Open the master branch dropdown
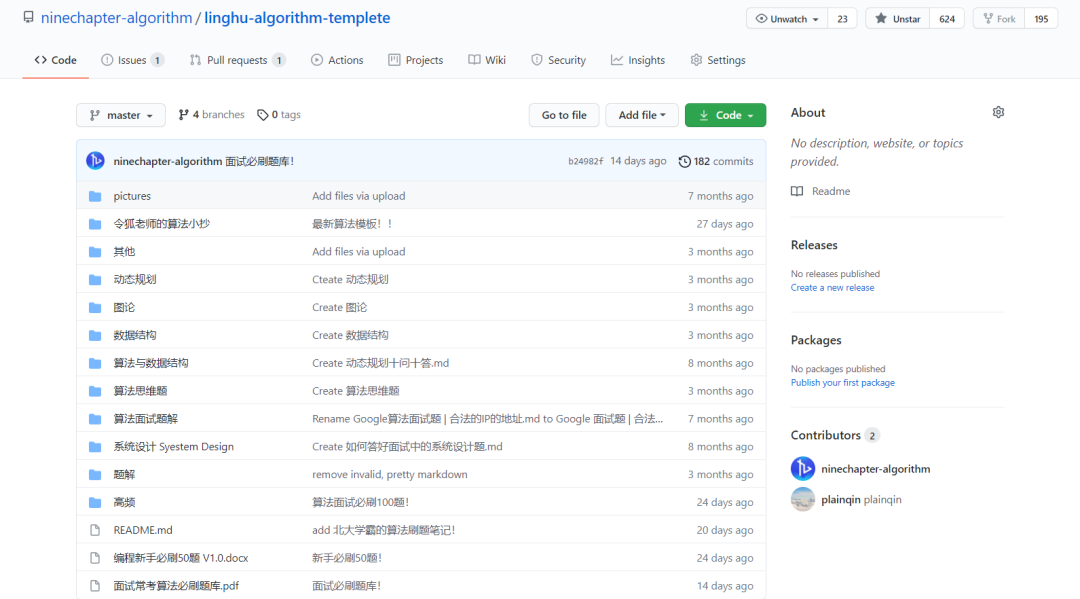The height and width of the screenshot is (599, 1080). 121,115
